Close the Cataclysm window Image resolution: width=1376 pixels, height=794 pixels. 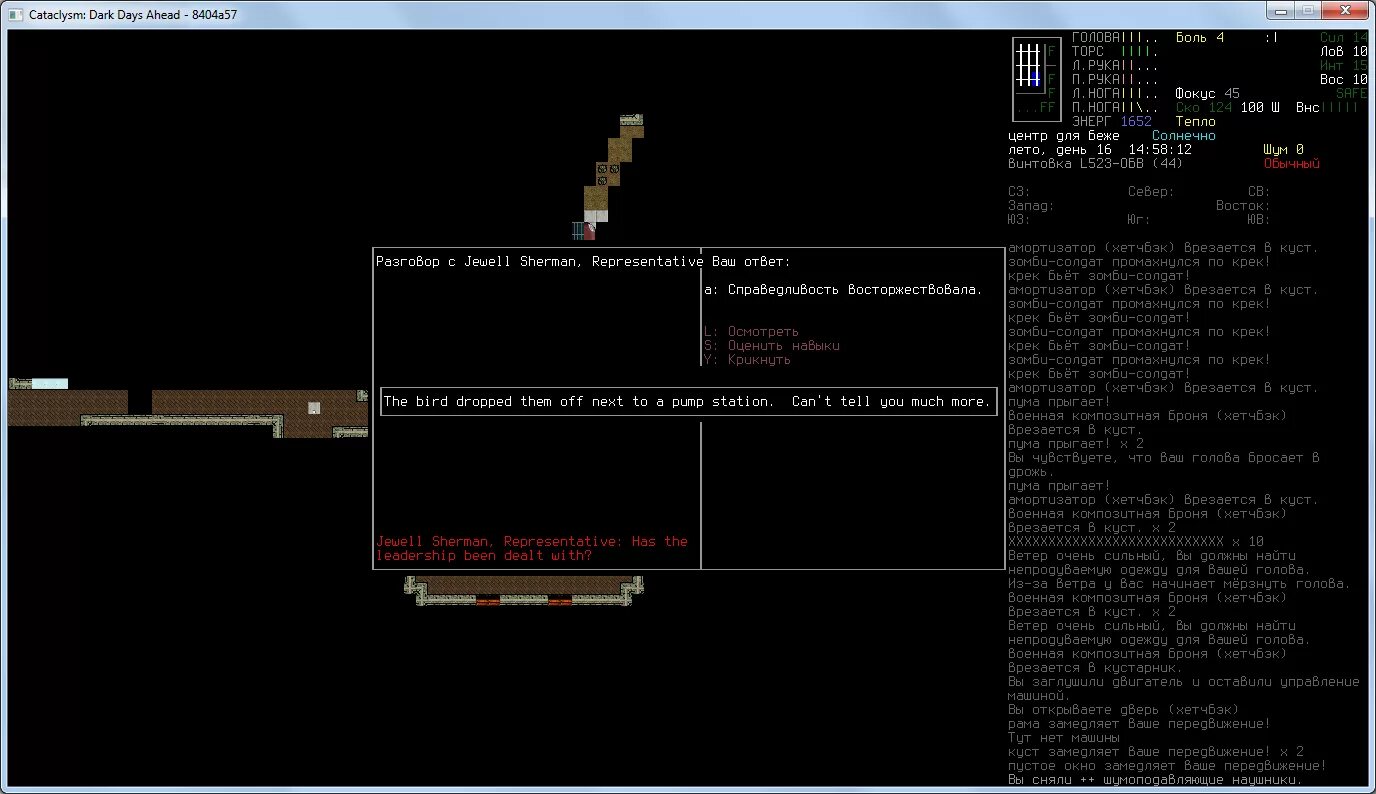[1344, 10]
